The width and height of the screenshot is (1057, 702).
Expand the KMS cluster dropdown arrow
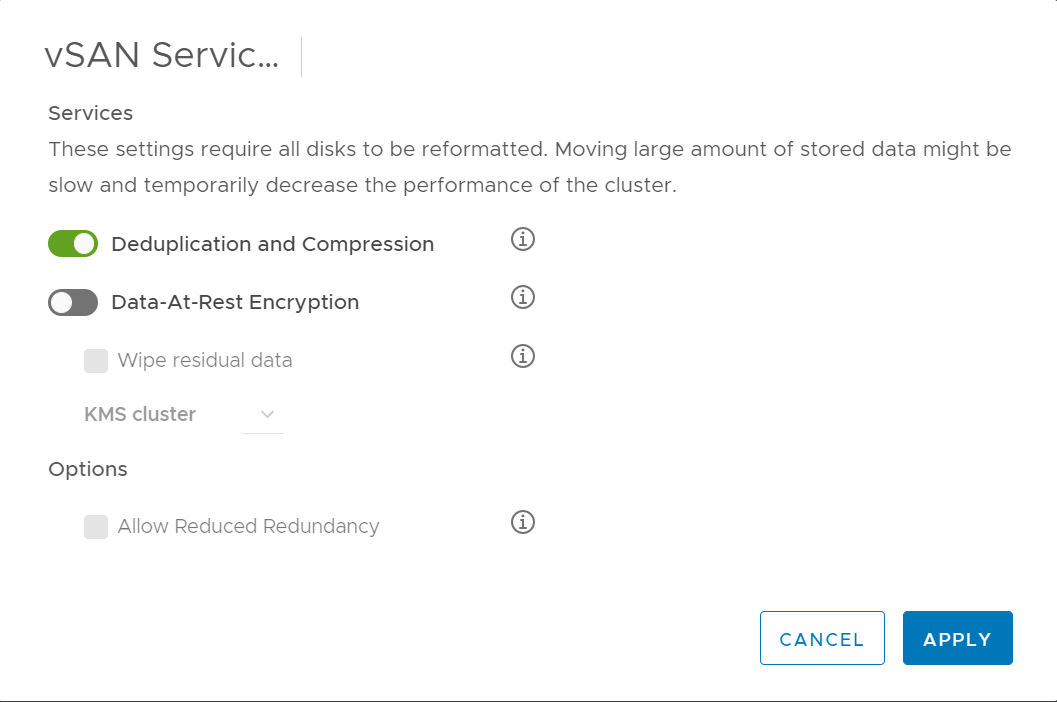[267, 414]
